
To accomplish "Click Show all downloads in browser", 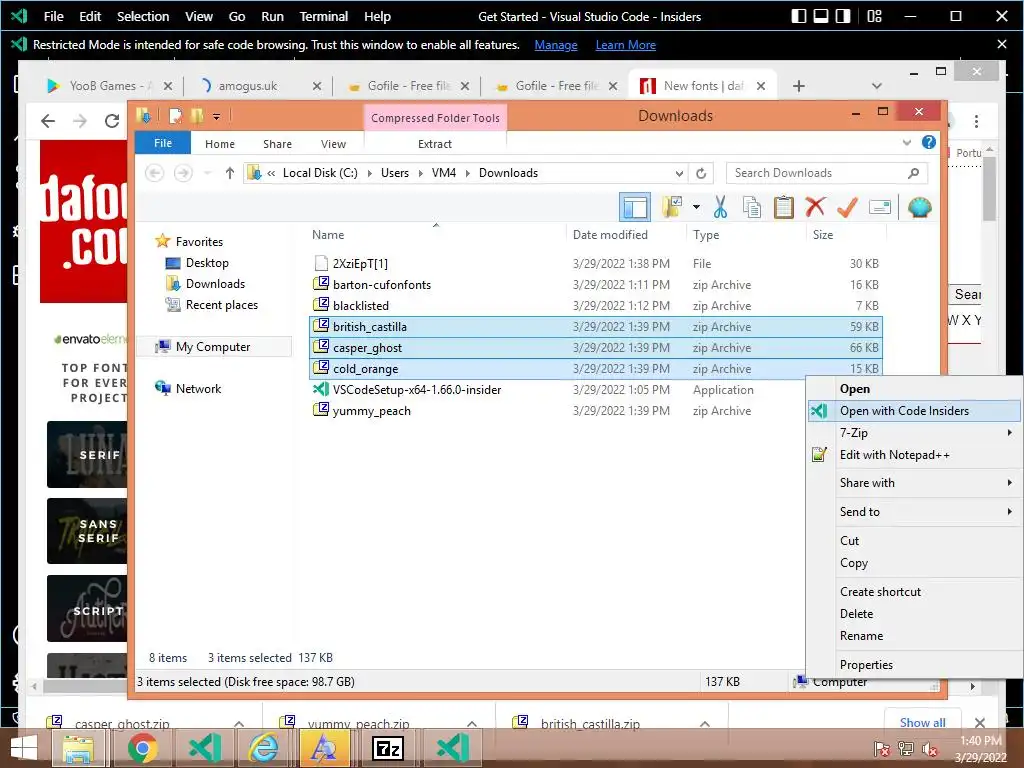I will click(922, 722).
